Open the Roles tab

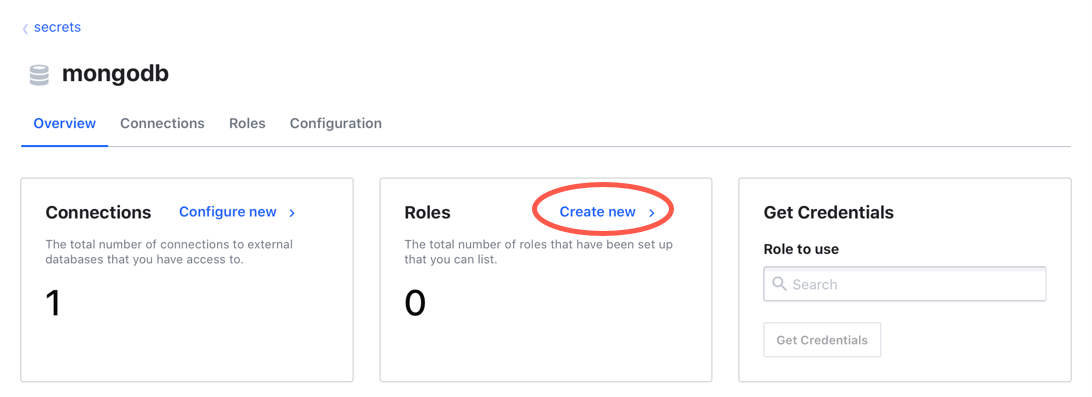(x=247, y=123)
